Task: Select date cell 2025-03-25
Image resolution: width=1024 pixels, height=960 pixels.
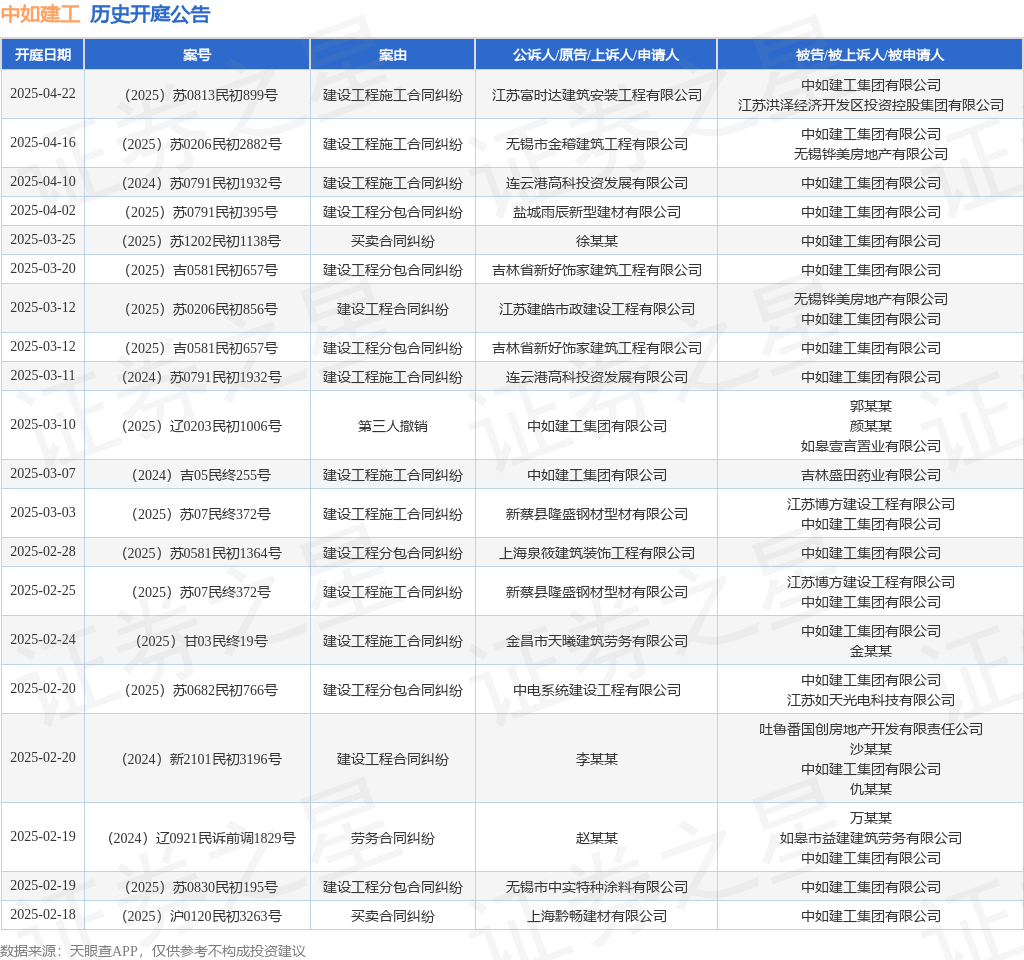Action: [43, 240]
